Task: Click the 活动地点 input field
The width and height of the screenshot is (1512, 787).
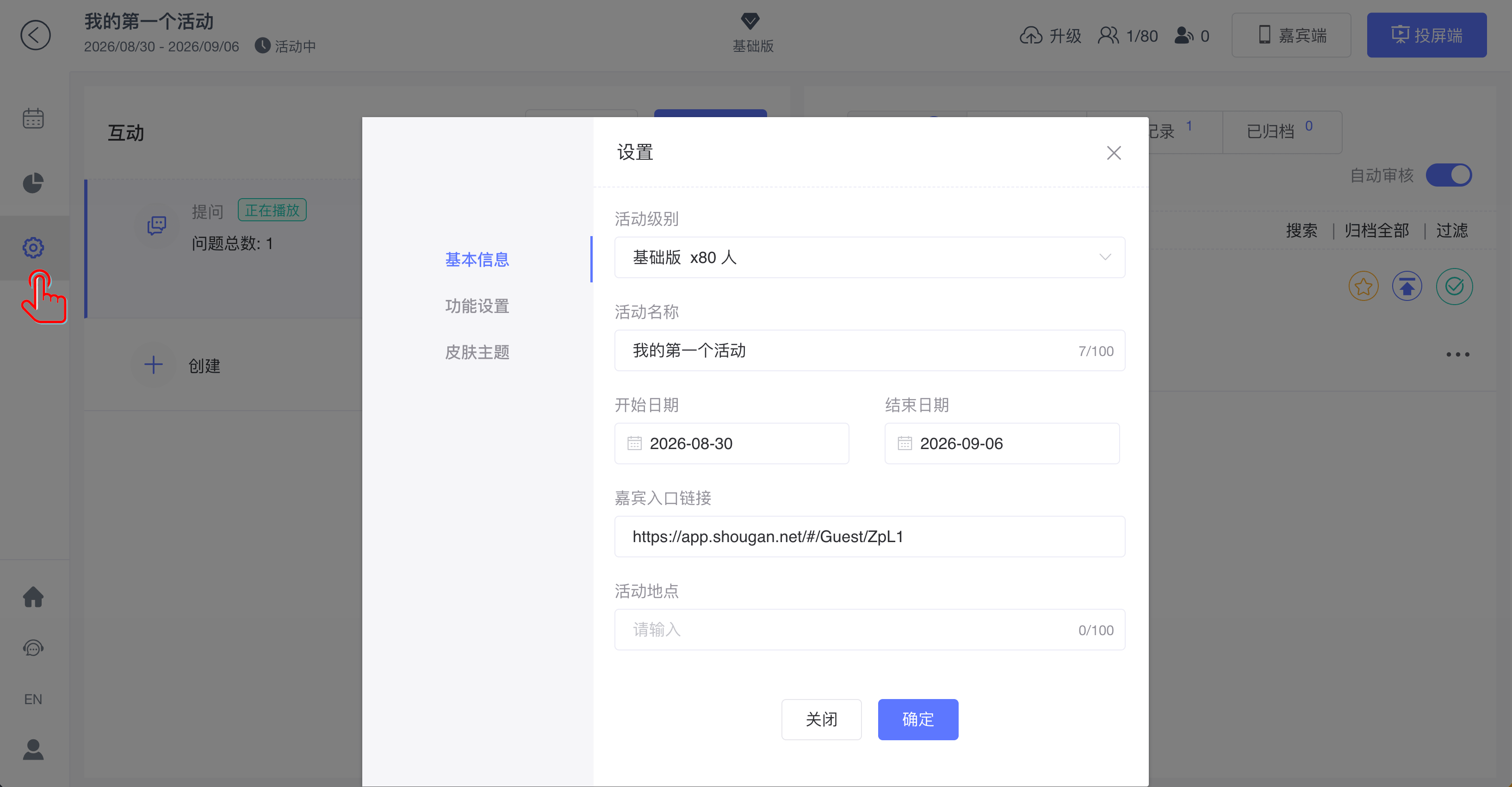Action: pyautogui.click(x=869, y=630)
